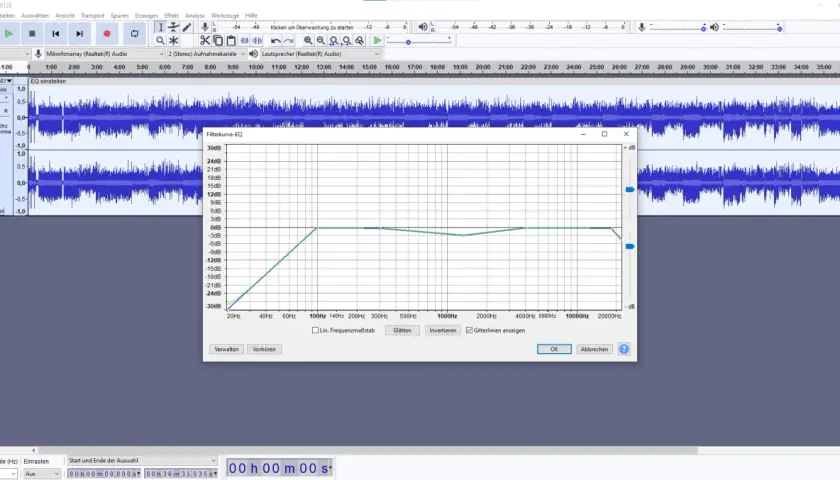Open the audio host dropdown
Screen dimensions: 840x480
pos(15,54)
